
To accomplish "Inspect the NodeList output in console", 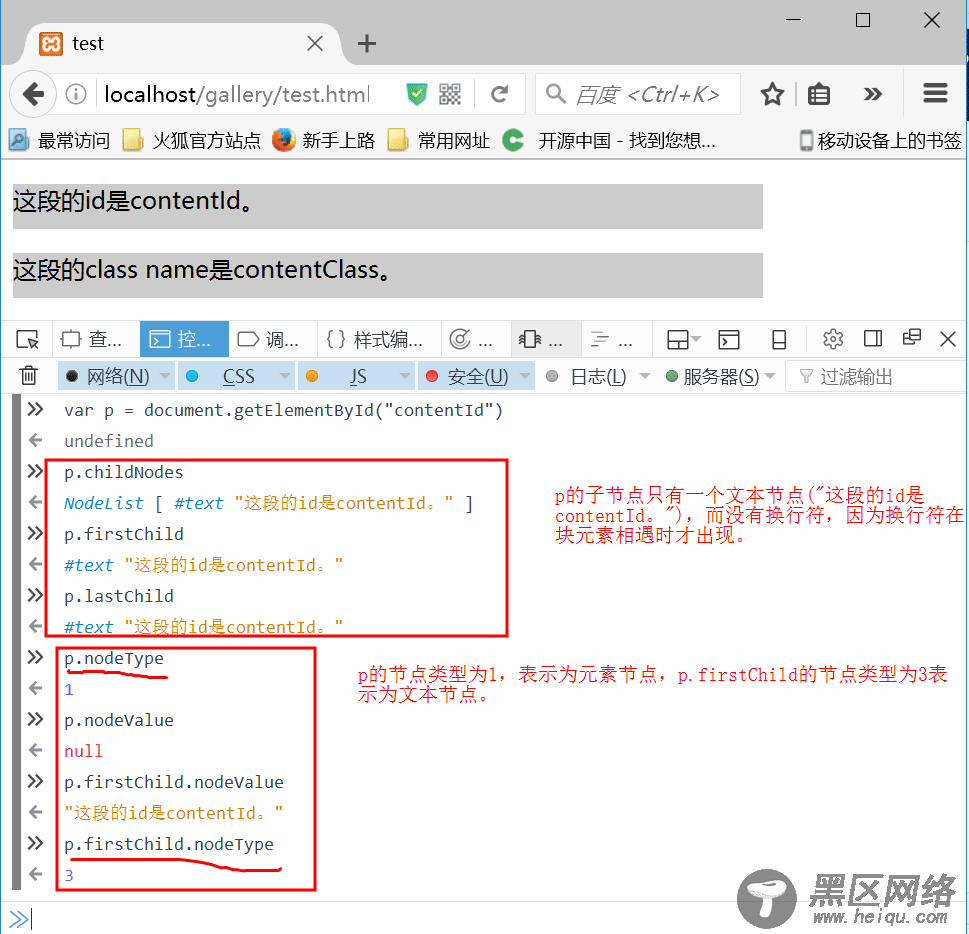I will (x=268, y=503).
